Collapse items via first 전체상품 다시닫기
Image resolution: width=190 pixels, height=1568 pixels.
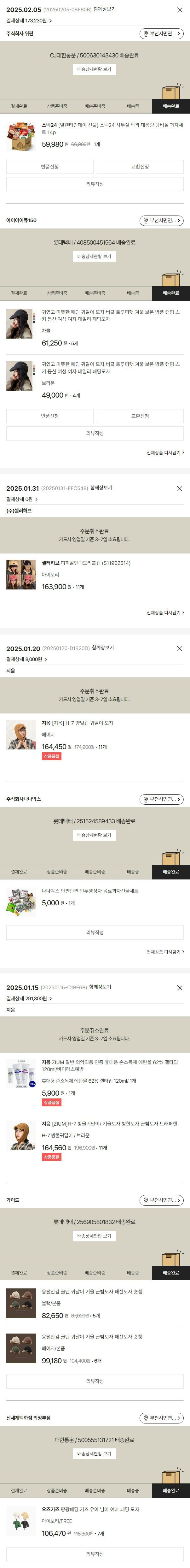coord(165,453)
